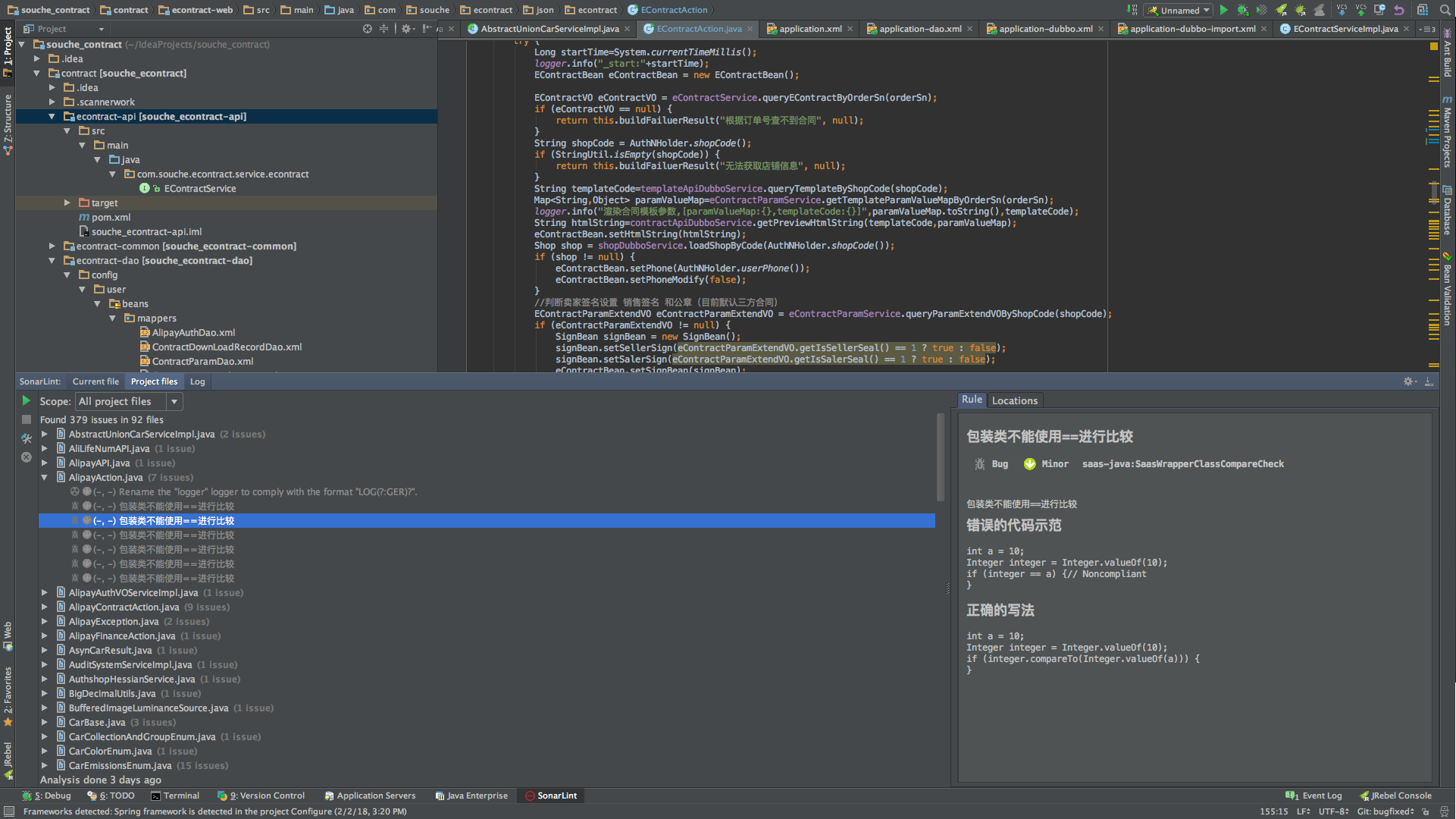The width and height of the screenshot is (1456, 819).
Task: Toggle the 6: TODO tool window
Action: coord(111,795)
